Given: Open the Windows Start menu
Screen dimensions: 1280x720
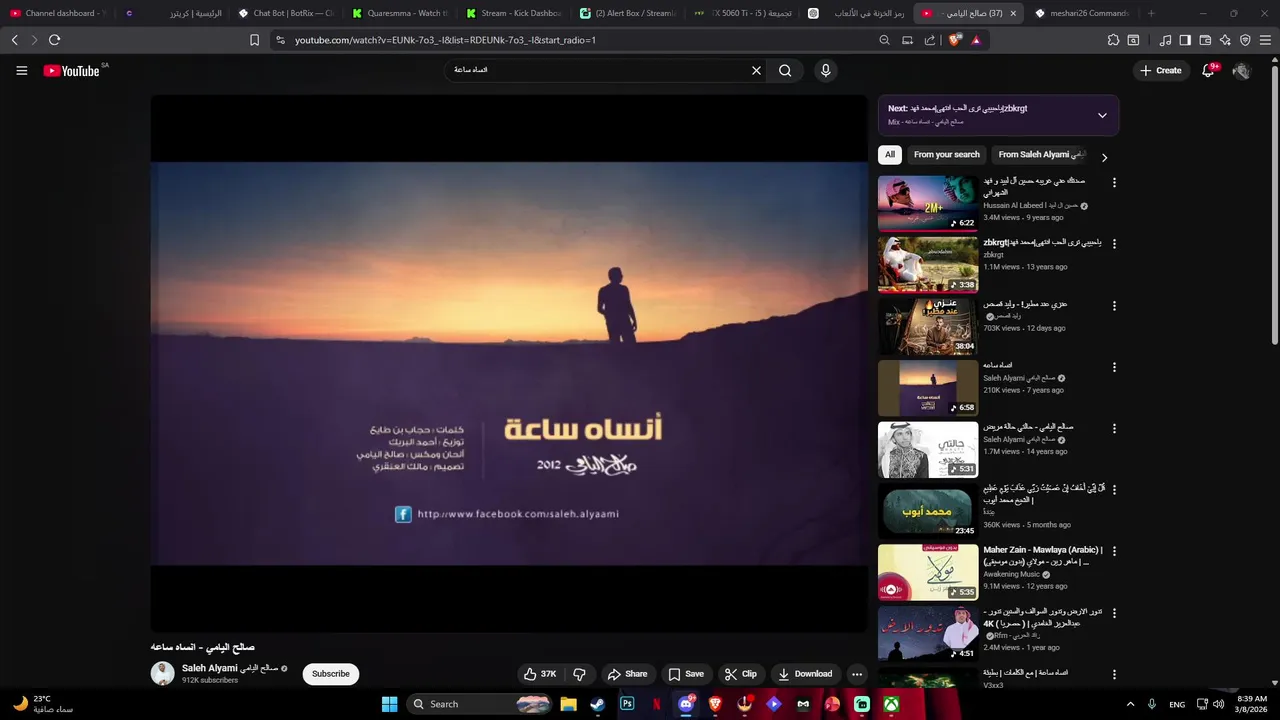Looking at the screenshot, I should [x=389, y=704].
